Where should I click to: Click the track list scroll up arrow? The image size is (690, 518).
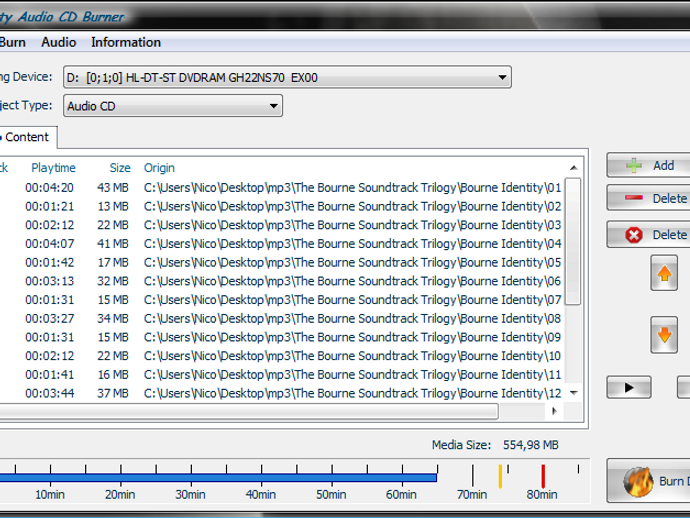point(573,168)
